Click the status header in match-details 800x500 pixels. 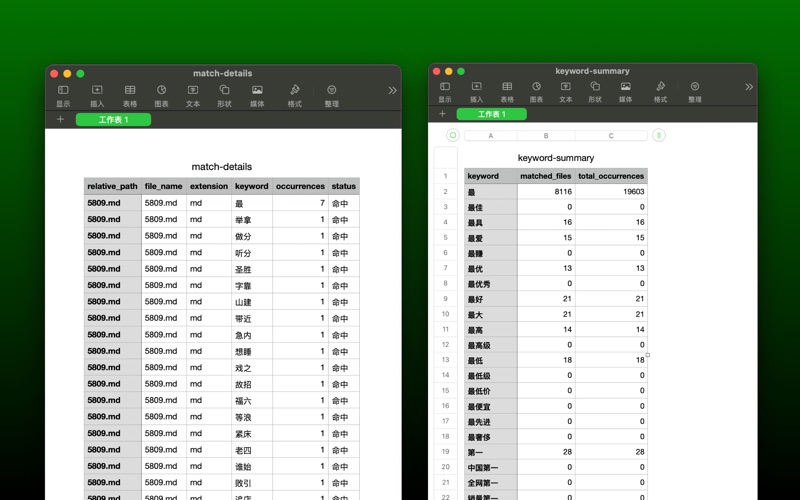click(343, 186)
